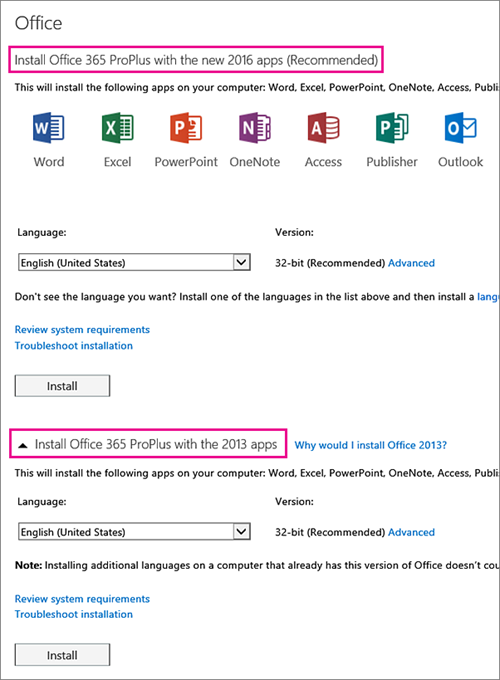Image resolution: width=500 pixels, height=680 pixels.
Task: Click the OneNote app icon
Action: tap(255, 128)
